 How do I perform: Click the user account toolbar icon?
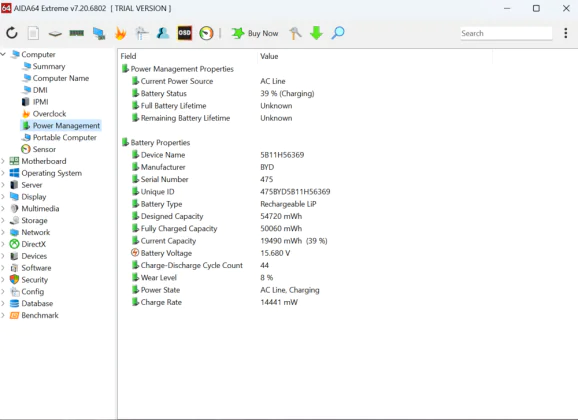tap(163, 33)
